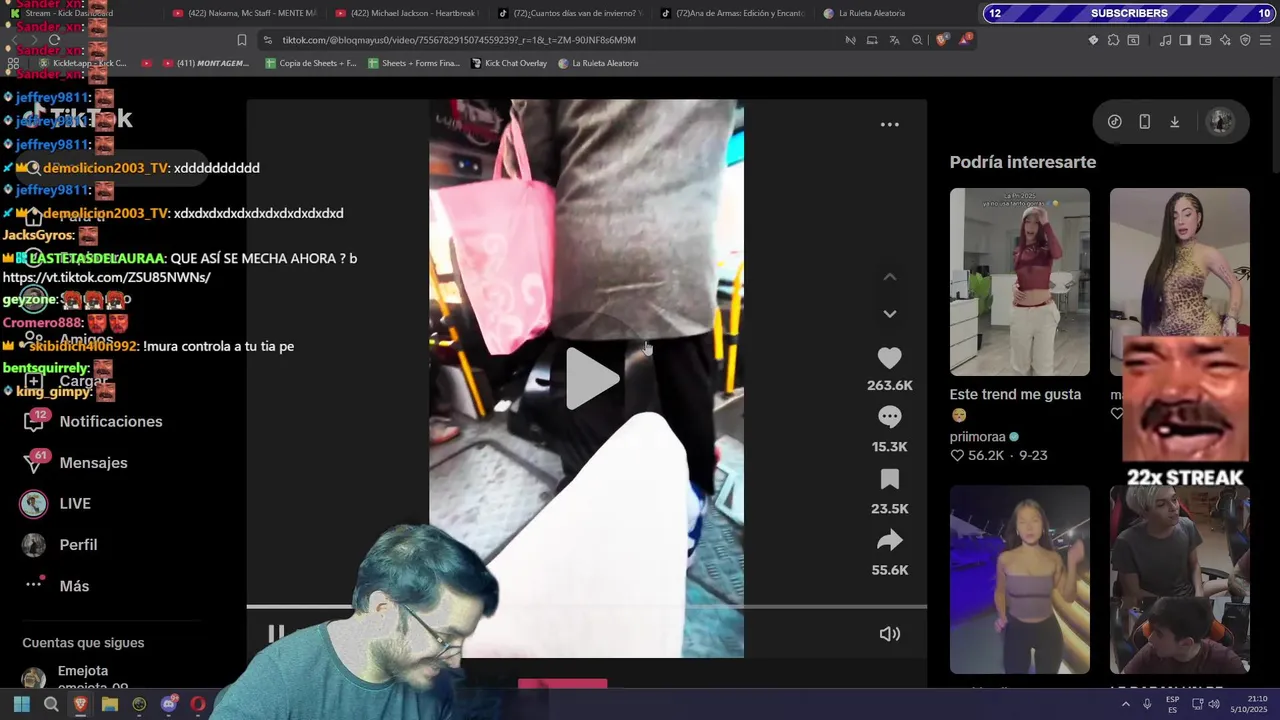The image size is (1280, 720).
Task: Open the 'Este trend me gusta' video thumbnail
Action: [x=1019, y=282]
